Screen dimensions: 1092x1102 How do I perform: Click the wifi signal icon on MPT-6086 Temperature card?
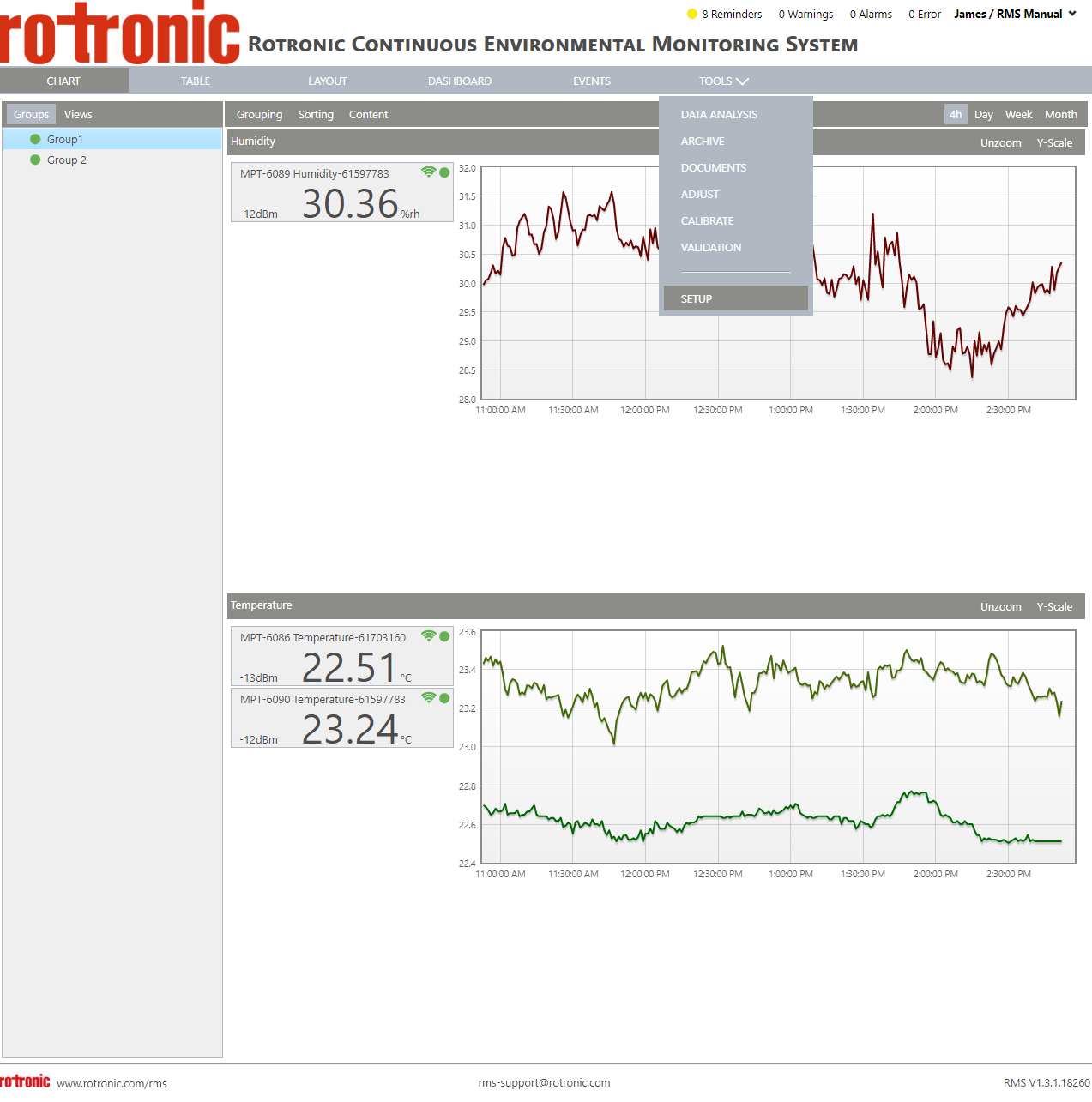pyautogui.click(x=429, y=636)
